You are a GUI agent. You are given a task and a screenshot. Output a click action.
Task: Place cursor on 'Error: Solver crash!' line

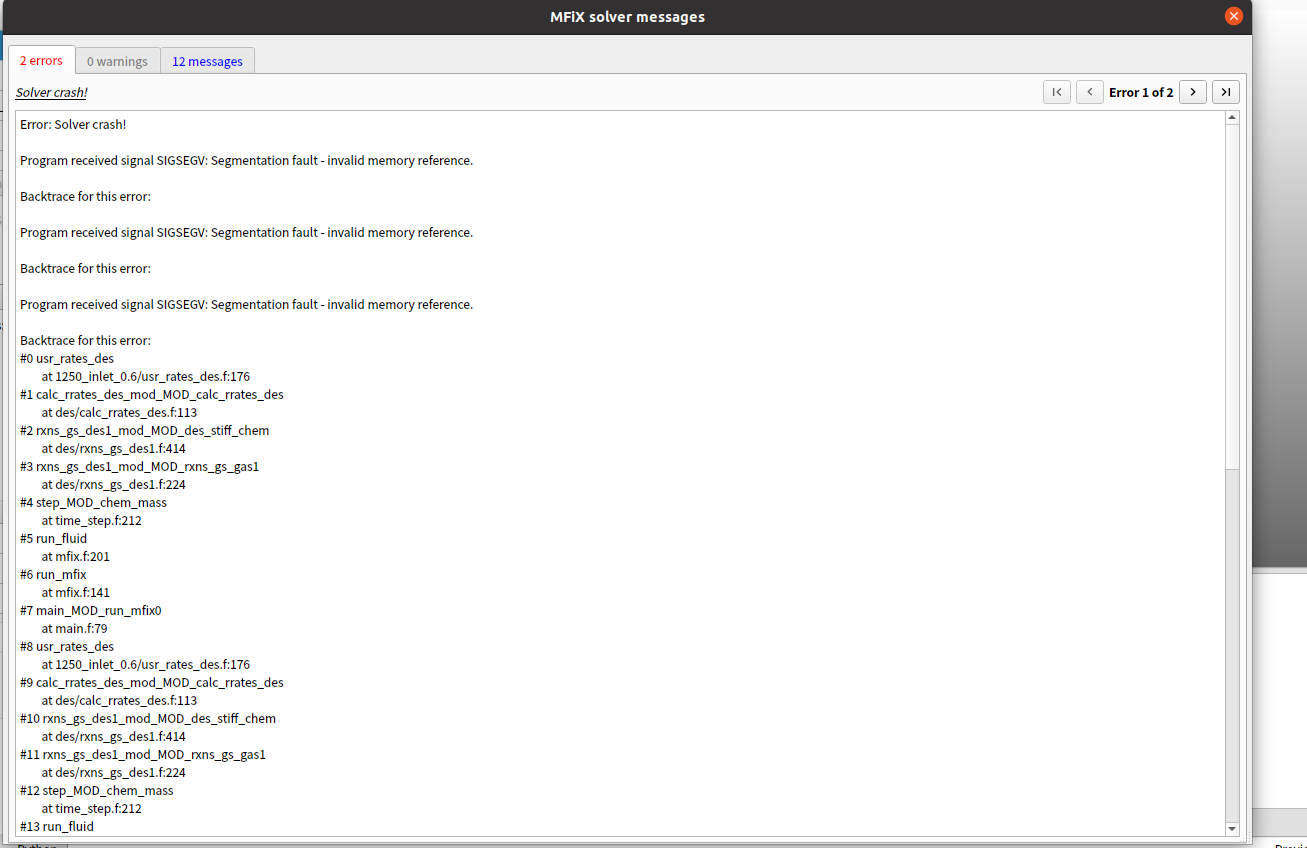(x=73, y=124)
